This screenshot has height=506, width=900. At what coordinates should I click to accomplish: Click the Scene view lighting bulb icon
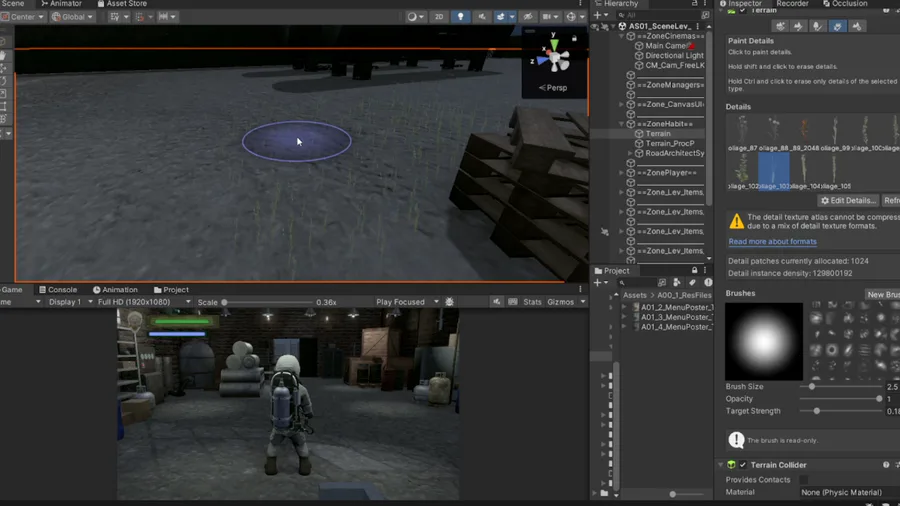pos(460,17)
